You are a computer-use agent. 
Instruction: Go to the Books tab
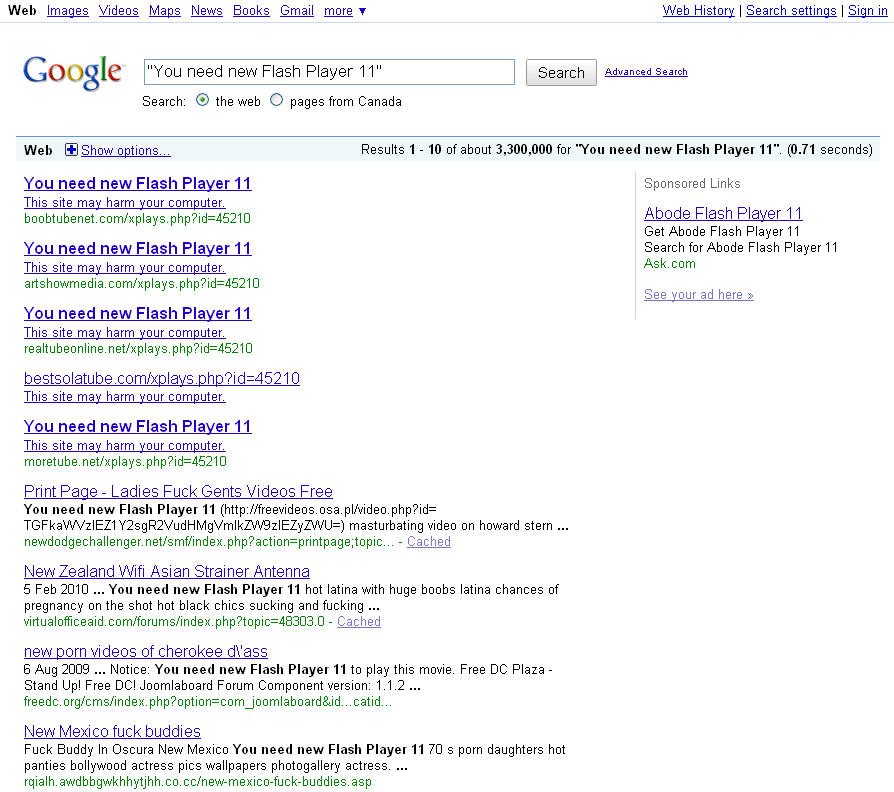pyautogui.click(x=251, y=10)
